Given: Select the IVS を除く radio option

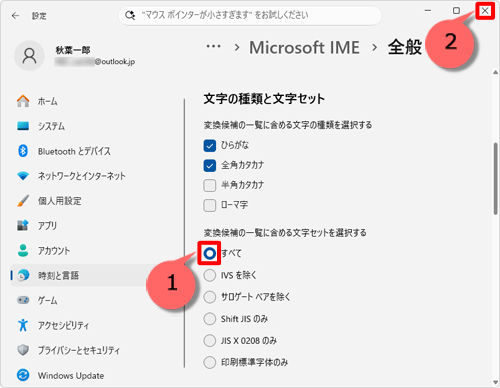Looking at the screenshot, I should 210,275.
